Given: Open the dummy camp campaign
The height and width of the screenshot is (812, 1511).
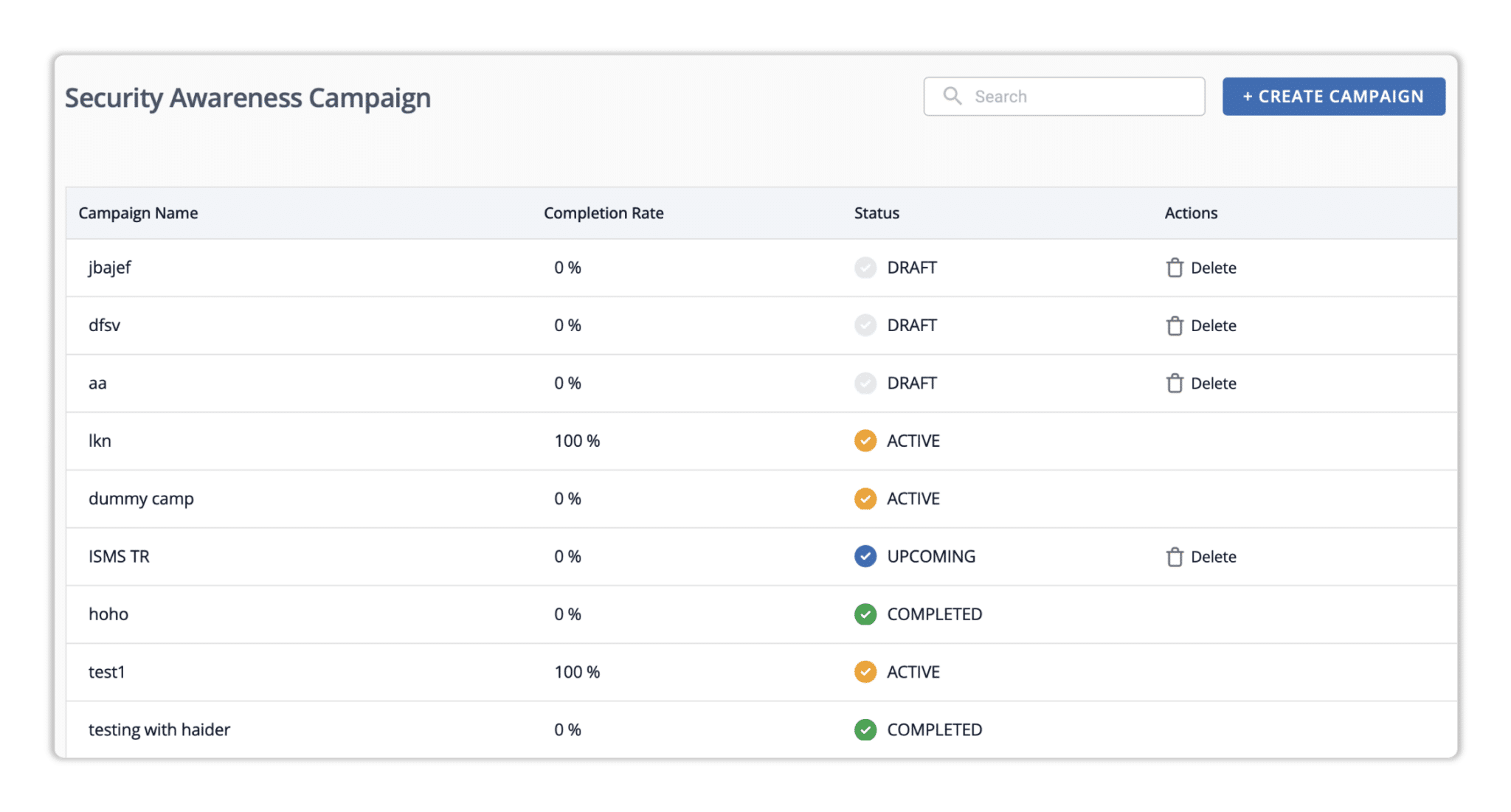Looking at the screenshot, I should 141,499.
